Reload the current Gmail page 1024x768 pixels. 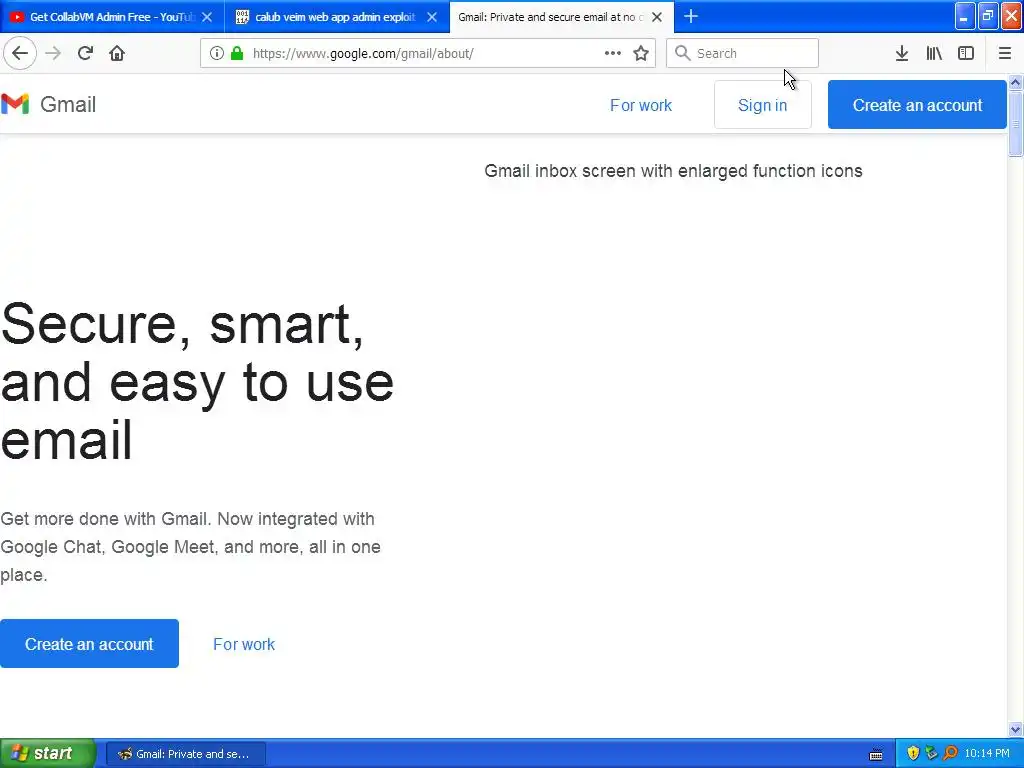tap(86, 53)
